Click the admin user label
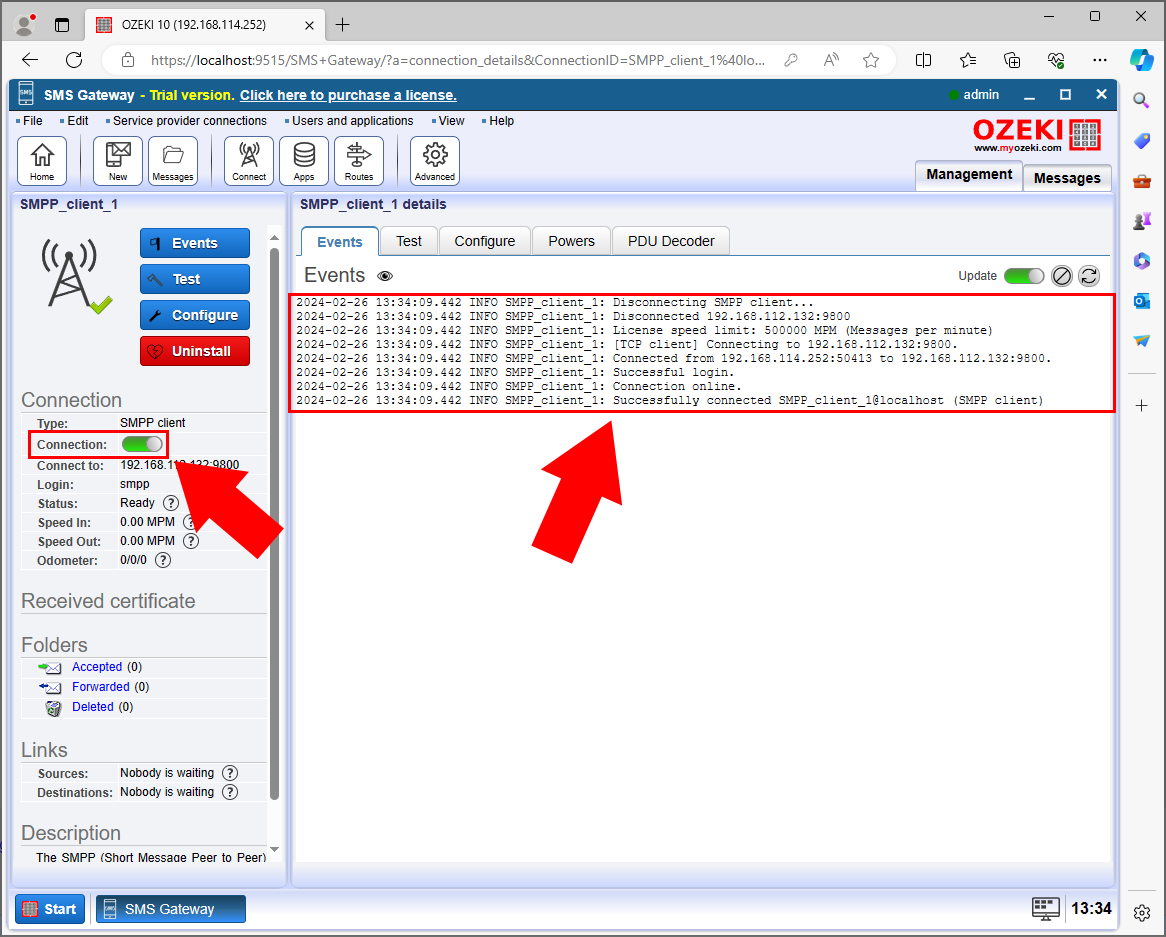 click(981, 94)
